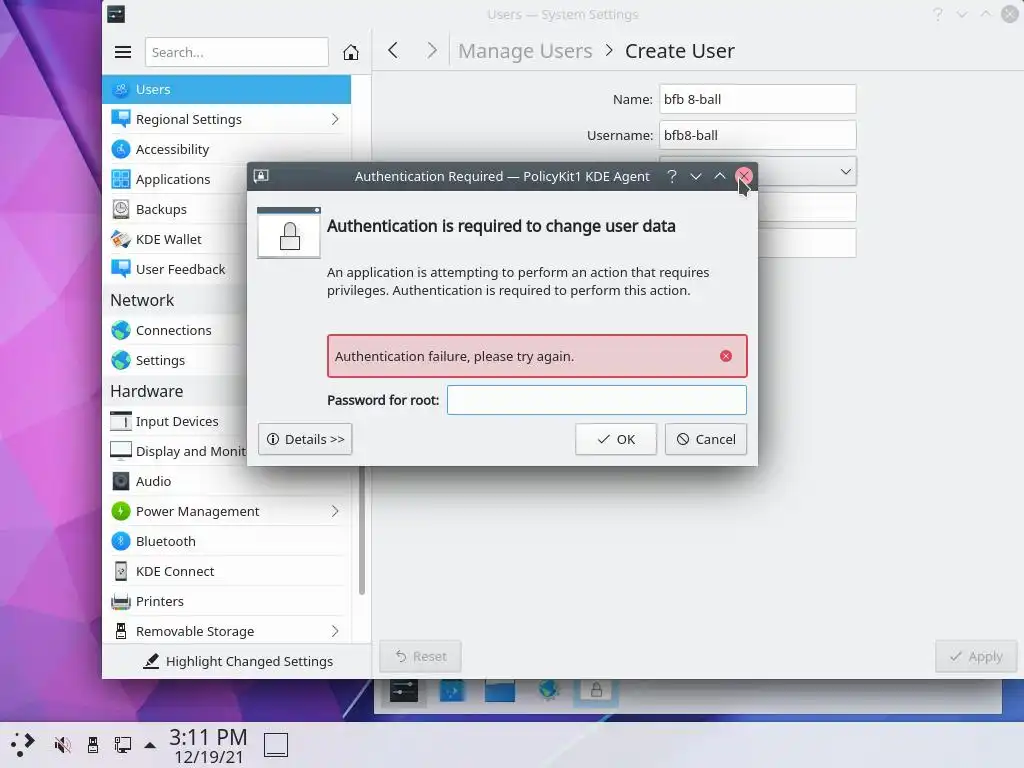Expand Removable Storage submenu arrow

[x=335, y=632]
